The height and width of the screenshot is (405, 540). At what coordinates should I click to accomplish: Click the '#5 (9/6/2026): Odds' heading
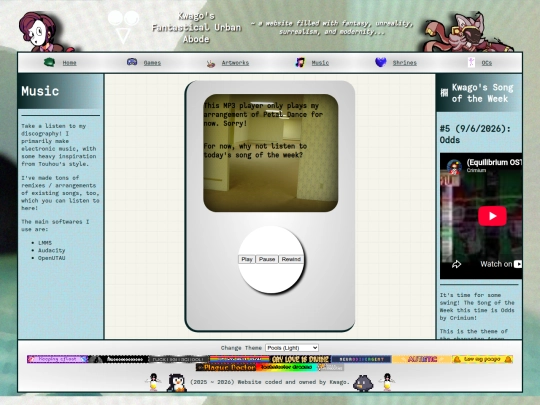point(475,134)
